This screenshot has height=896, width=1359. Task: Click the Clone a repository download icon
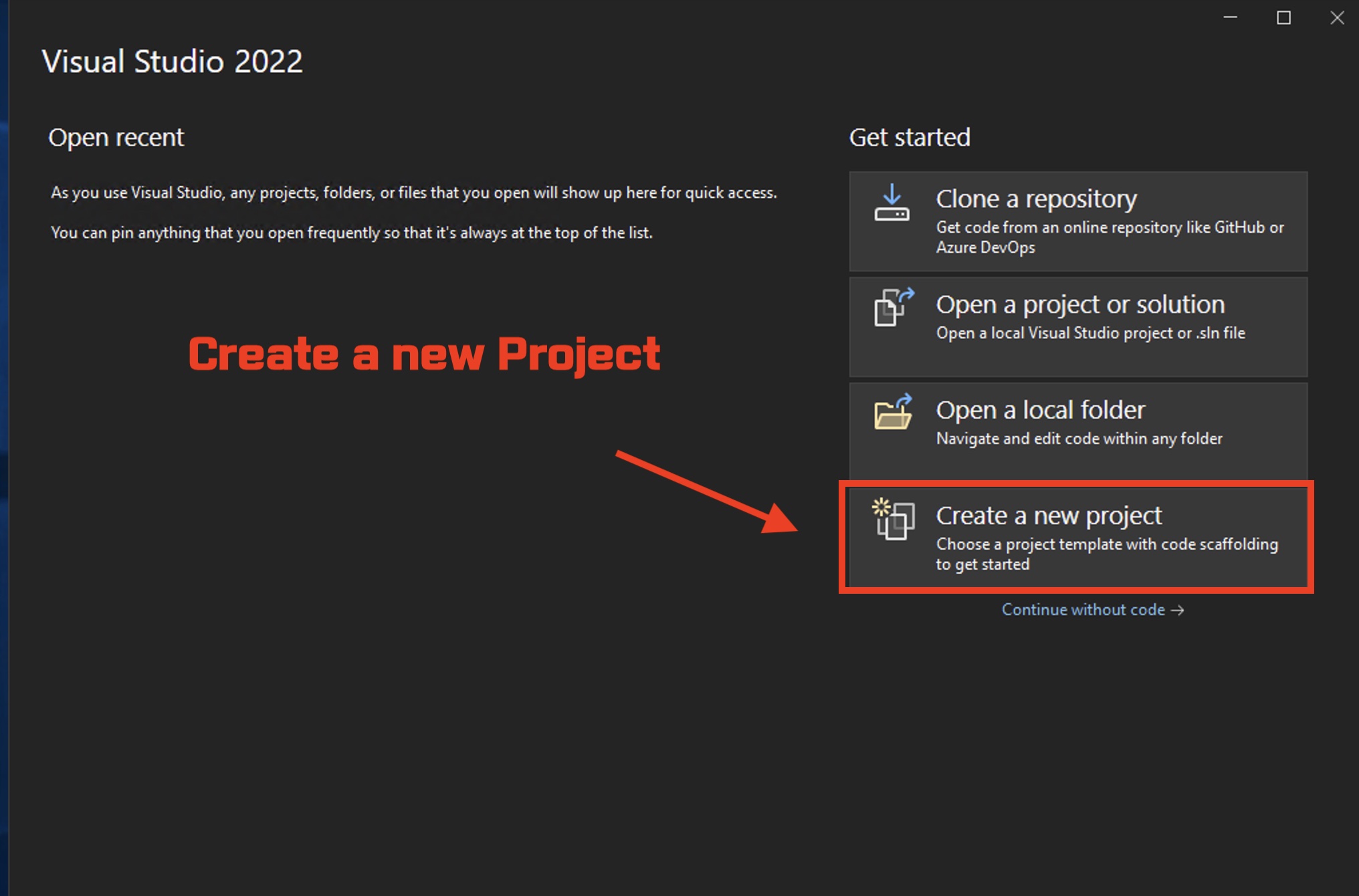click(x=892, y=203)
